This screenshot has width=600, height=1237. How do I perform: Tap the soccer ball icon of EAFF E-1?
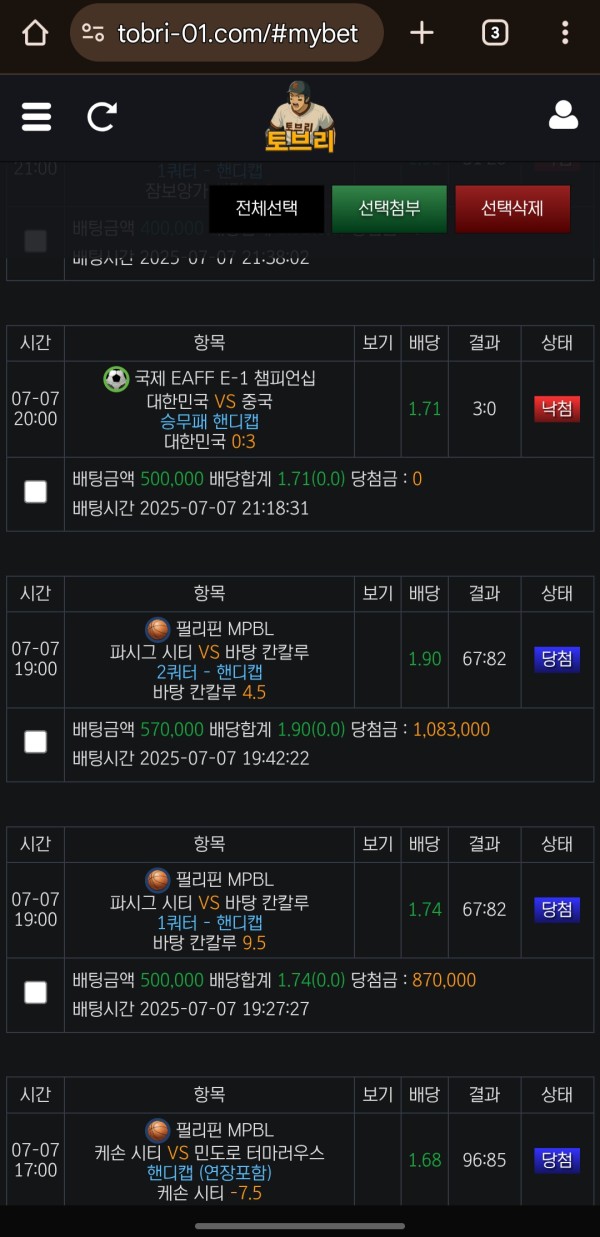click(x=116, y=379)
